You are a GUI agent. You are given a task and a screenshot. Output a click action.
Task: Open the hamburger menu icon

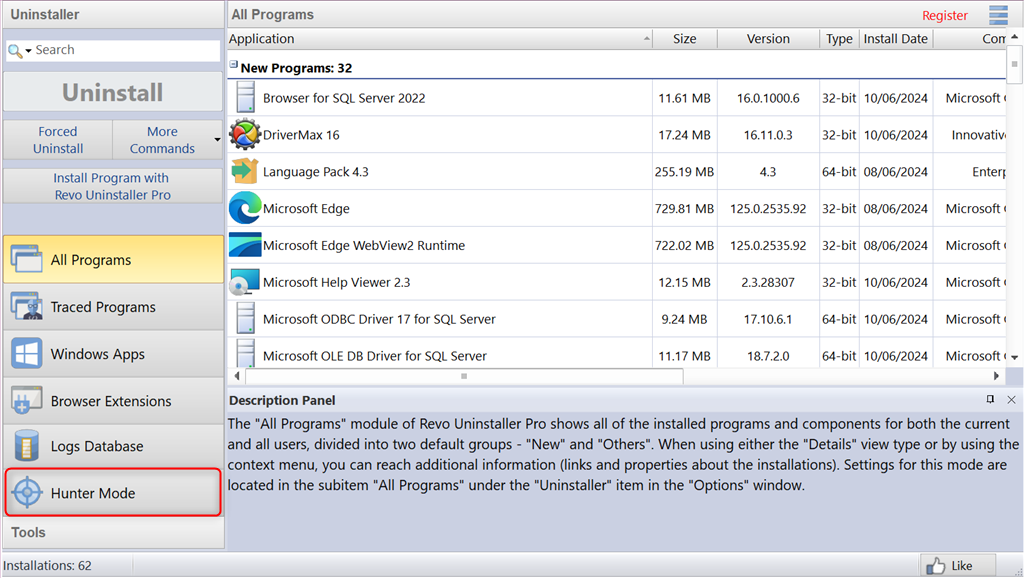click(998, 15)
